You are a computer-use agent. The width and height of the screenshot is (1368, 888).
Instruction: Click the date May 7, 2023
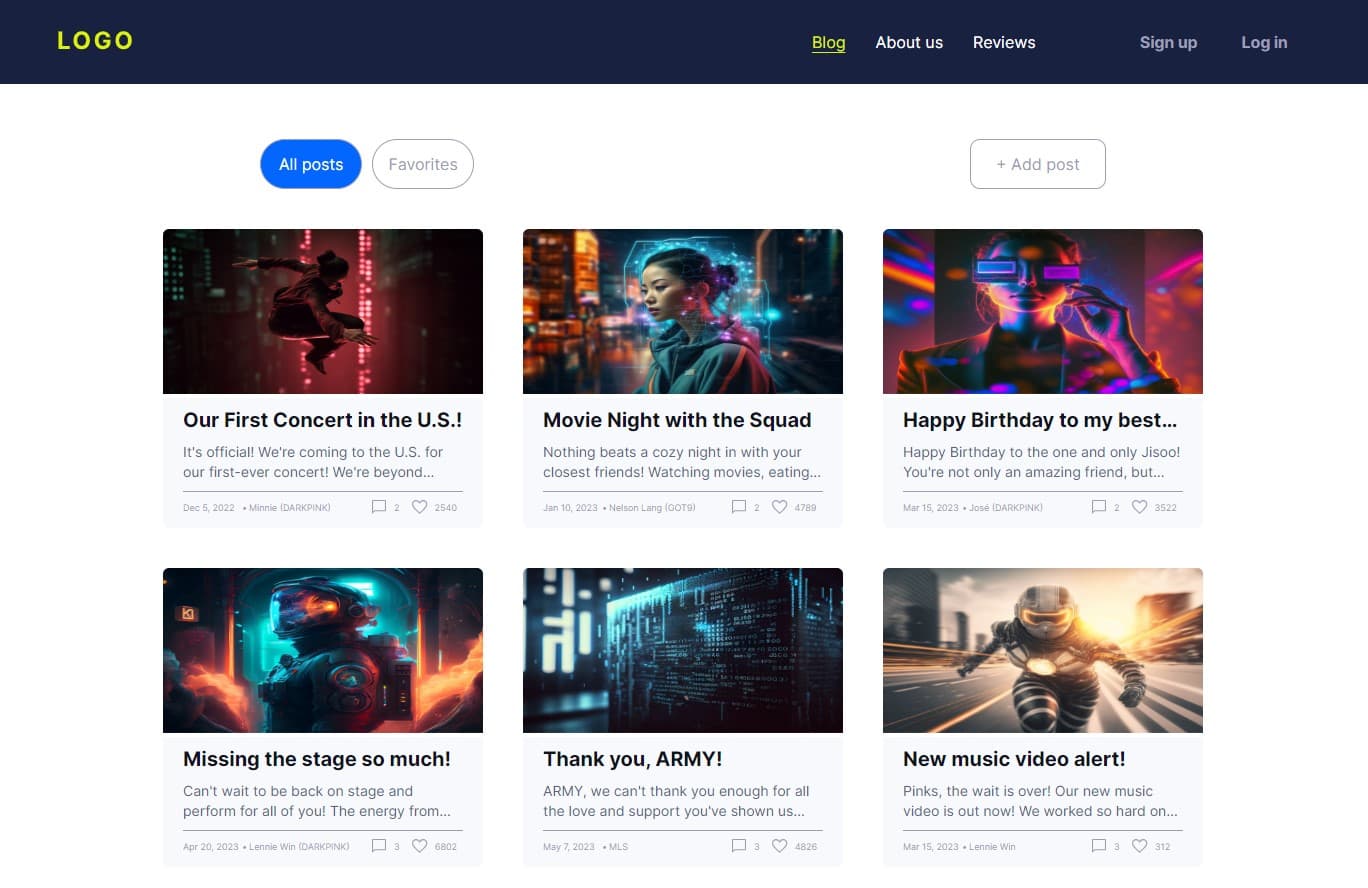[569, 847]
